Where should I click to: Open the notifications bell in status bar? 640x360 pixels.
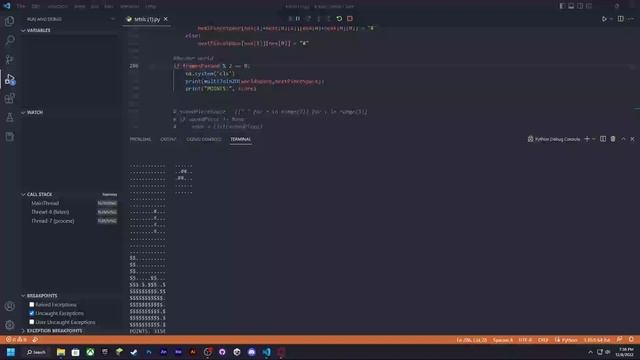pyautogui.click(x=631, y=340)
